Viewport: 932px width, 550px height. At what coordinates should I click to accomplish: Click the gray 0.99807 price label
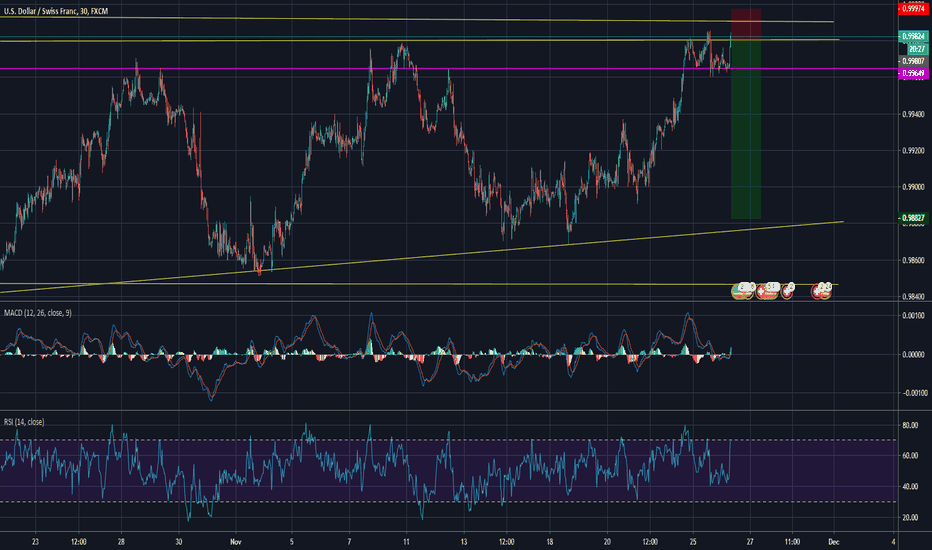912,60
